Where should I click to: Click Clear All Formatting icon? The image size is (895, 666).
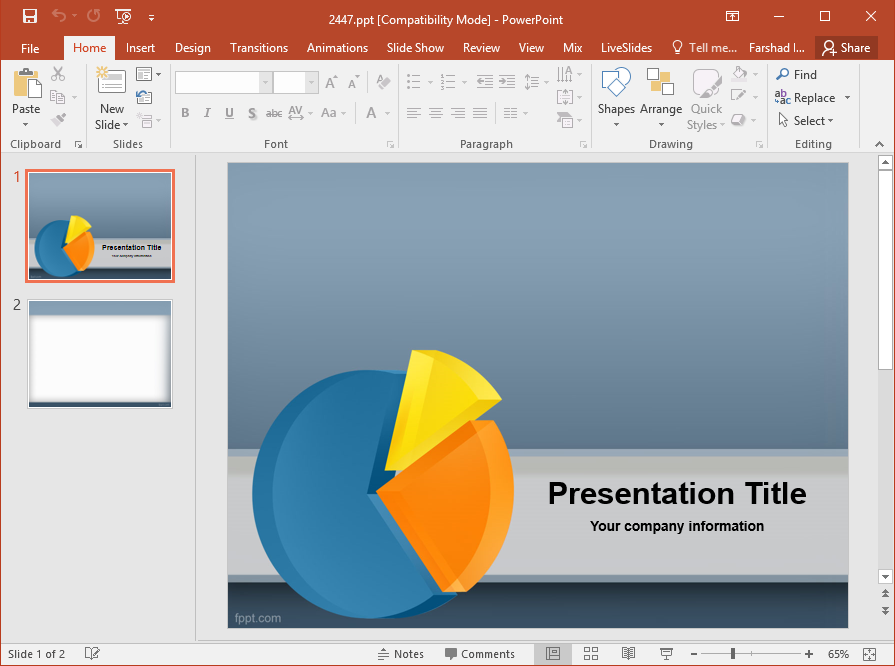pyautogui.click(x=384, y=83)
